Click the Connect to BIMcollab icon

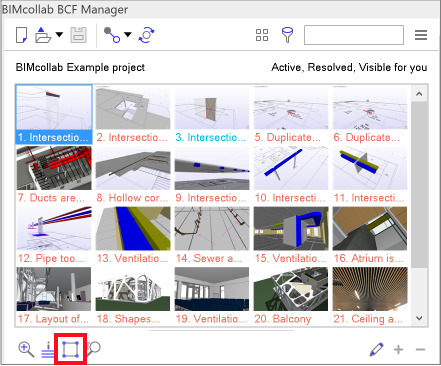(112, 35)
